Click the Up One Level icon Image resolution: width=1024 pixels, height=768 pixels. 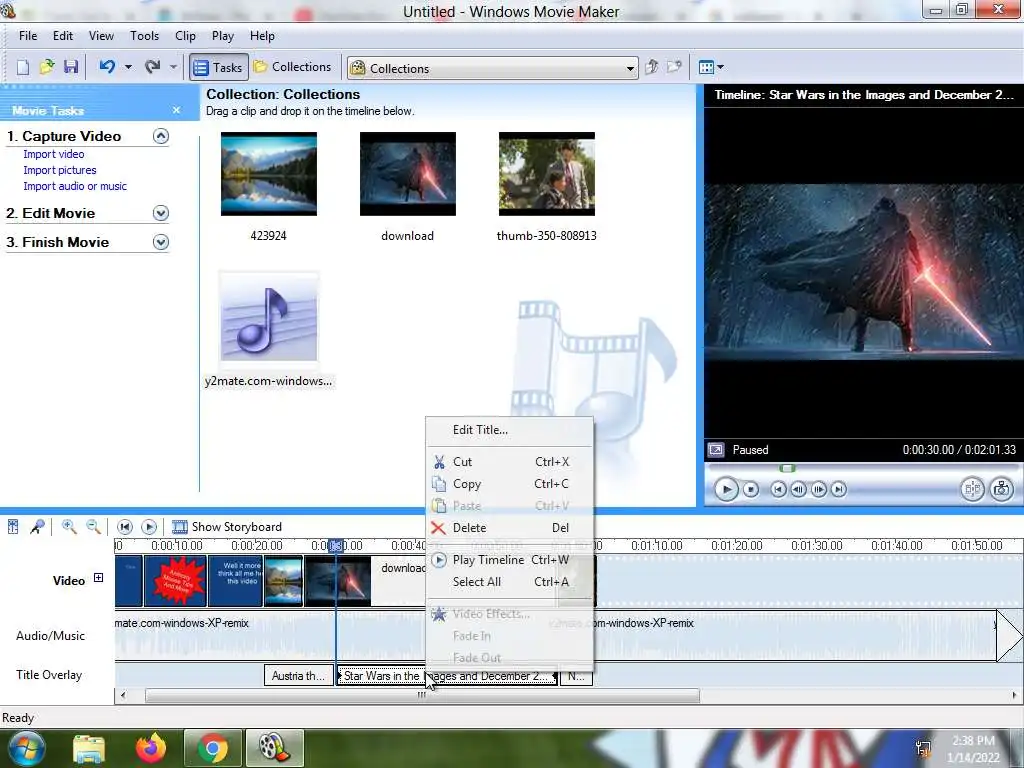click(651, 67)
